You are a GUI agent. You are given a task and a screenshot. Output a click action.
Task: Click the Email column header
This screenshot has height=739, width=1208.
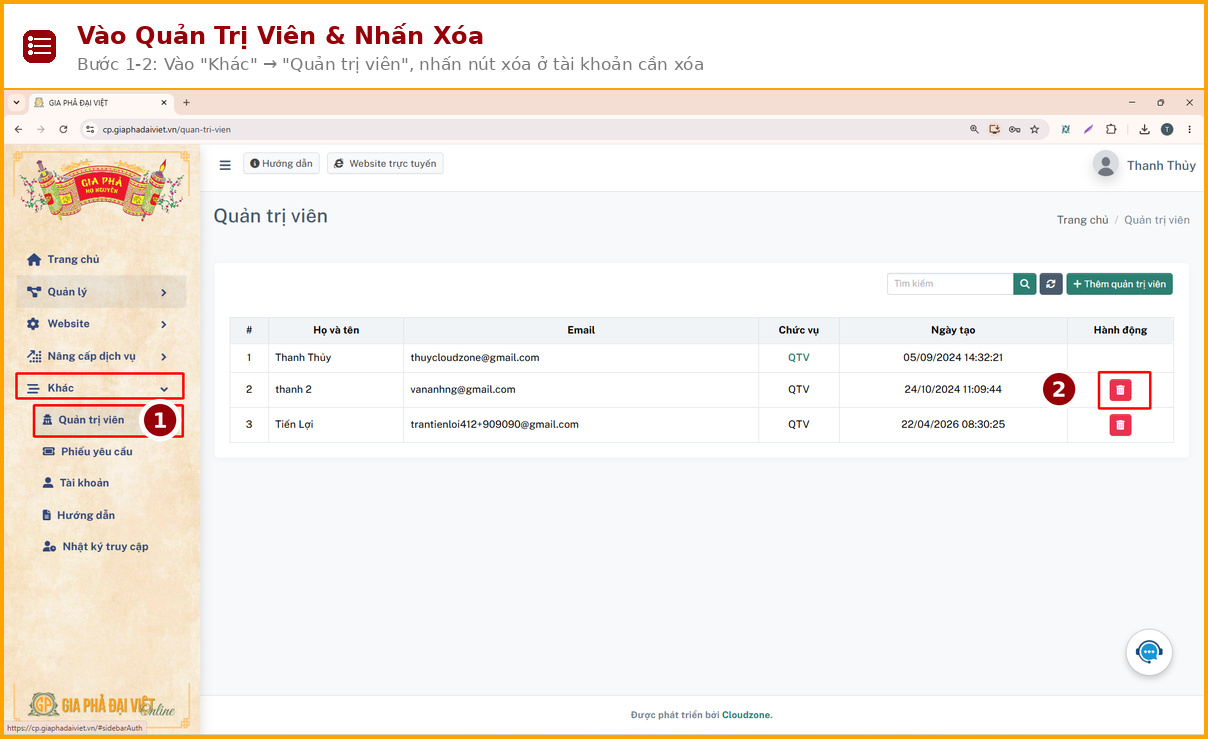click(x=581, y=330)
